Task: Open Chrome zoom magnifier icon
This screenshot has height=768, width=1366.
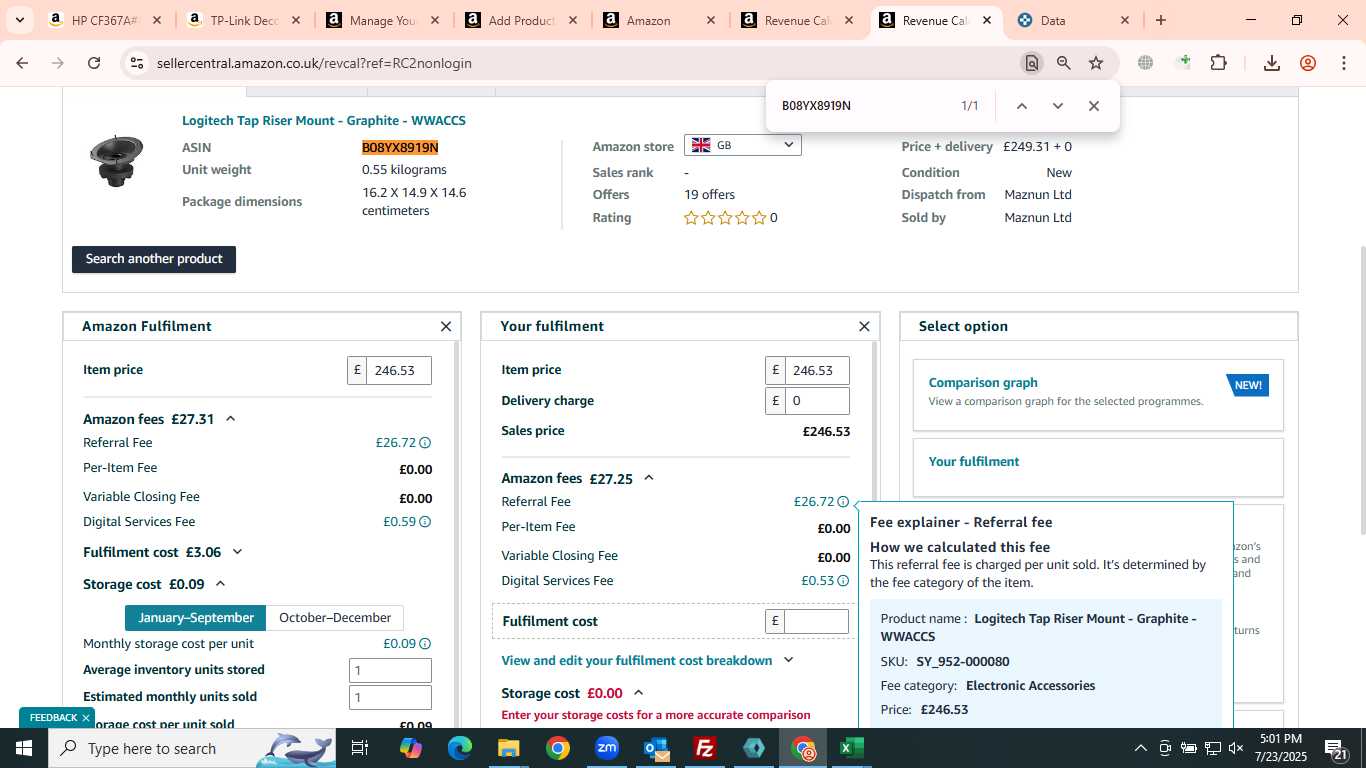Action: (1064, 63)
